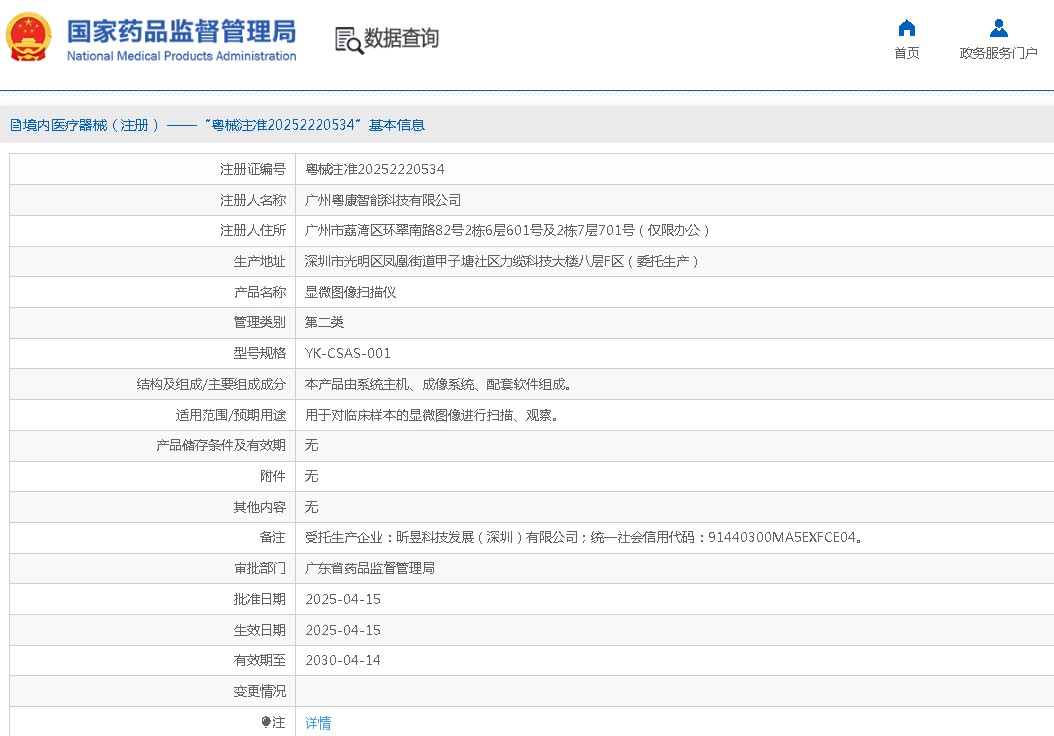This screenshot has width=1054, height=736.
Task: Click the breadcrumb icon before 境内医疗器械
Action: tap(14, 125)
